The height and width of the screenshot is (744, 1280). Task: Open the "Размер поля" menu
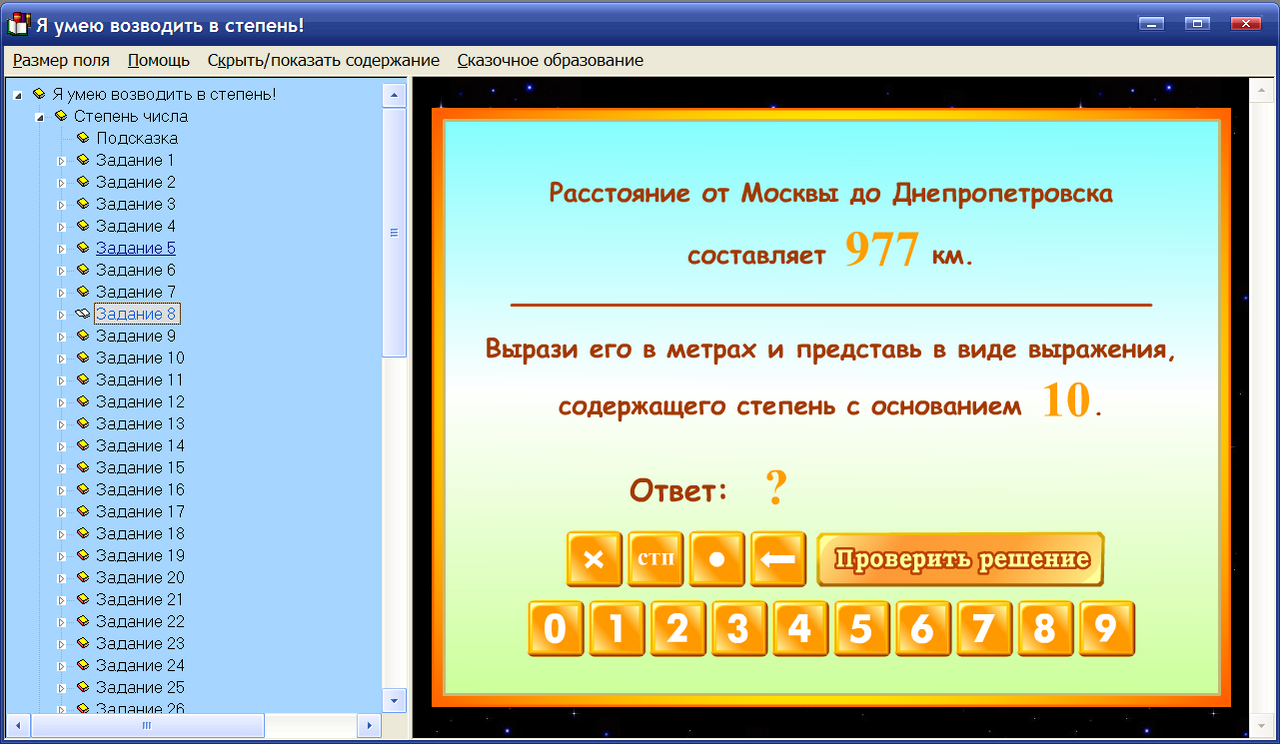click(60, 60)
